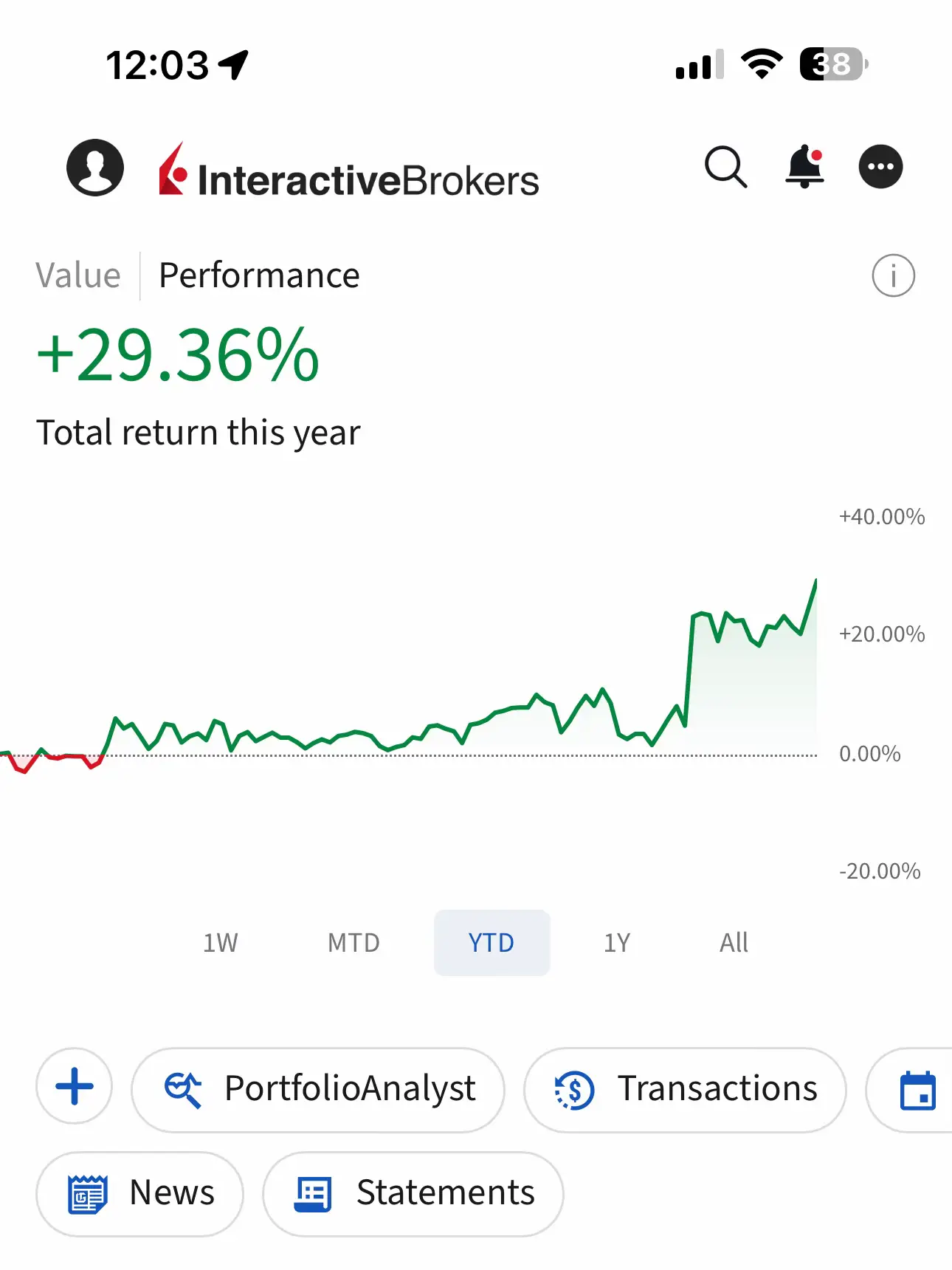Tap the magnifying glass search icon
The image size is (952, 1270).
click(726, 167)
